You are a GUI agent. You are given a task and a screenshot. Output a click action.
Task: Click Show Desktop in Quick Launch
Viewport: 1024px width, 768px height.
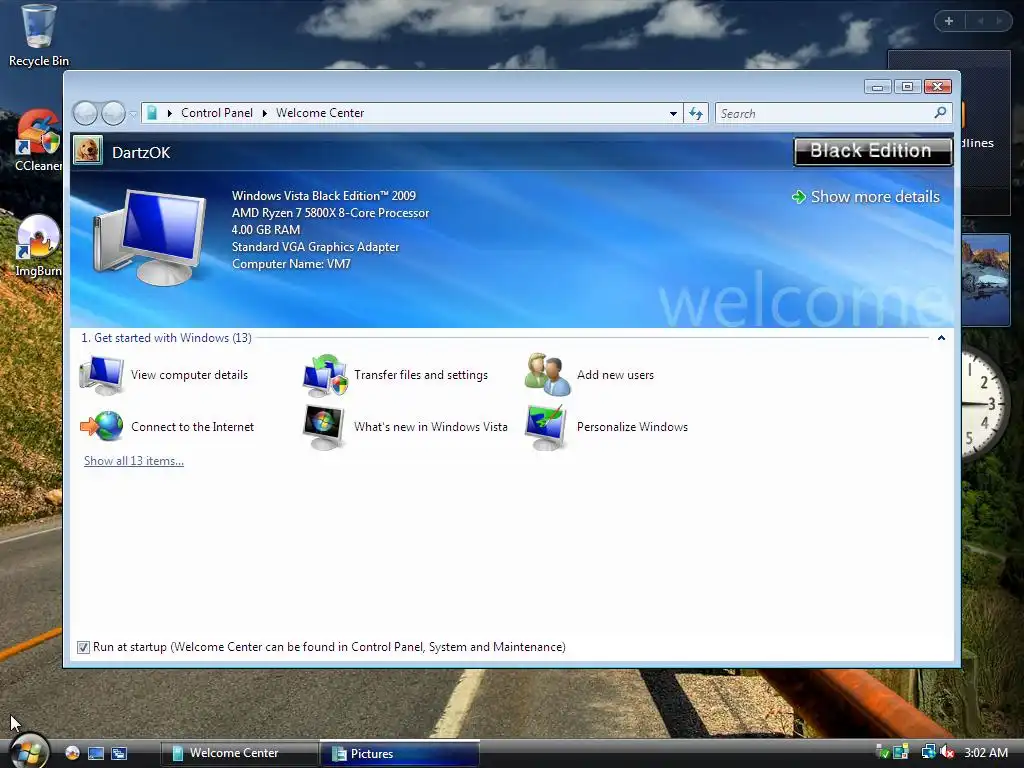click(x=96, y=753)
